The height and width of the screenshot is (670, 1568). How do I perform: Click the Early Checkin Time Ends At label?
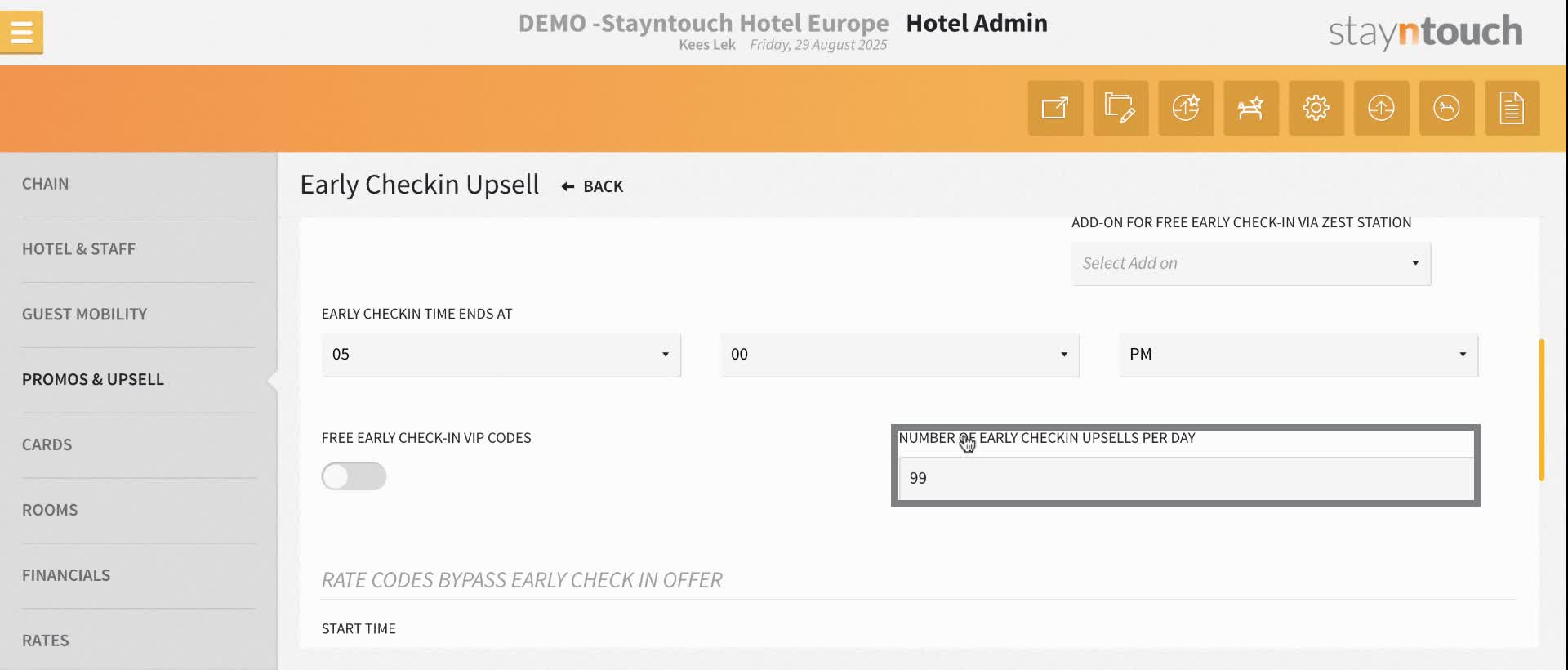(x=416, y=314)
